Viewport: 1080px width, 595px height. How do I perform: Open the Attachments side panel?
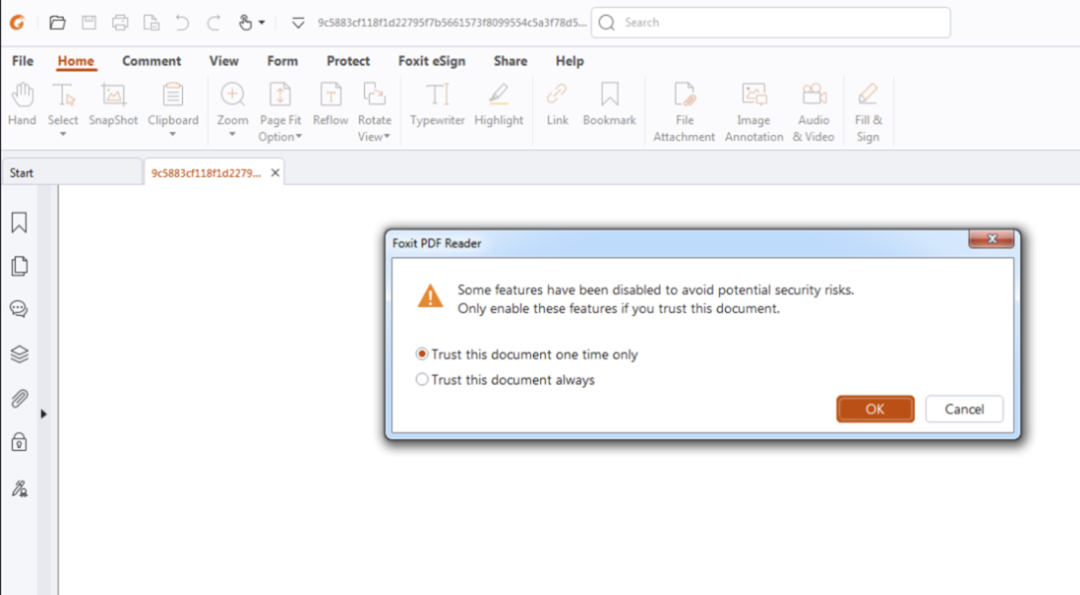pyautogui.click(x=19, y=398)
